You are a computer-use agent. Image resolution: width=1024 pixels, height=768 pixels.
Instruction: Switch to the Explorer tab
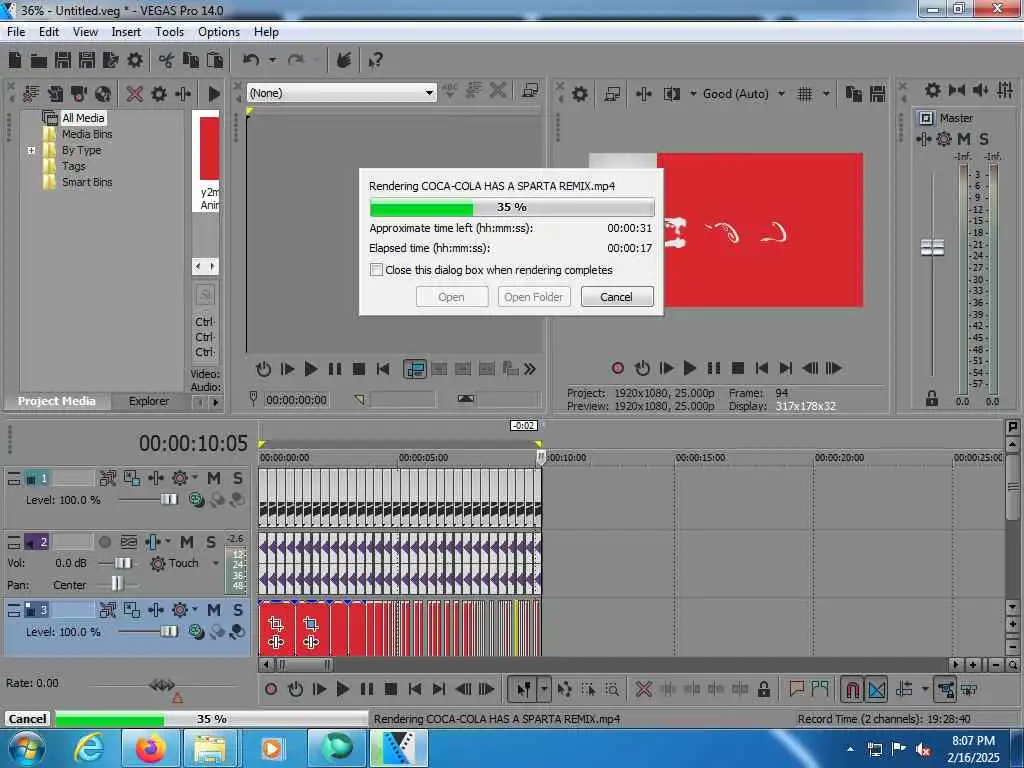(x=149, y=401)
